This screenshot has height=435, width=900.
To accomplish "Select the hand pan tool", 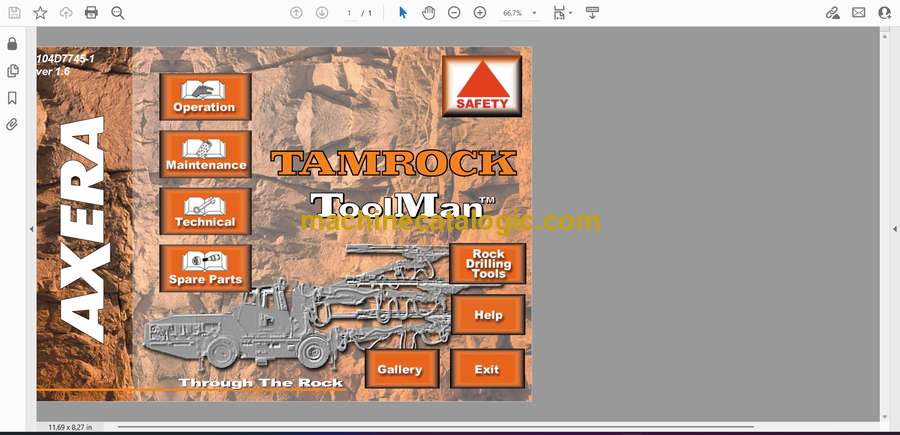I will 428,13.
